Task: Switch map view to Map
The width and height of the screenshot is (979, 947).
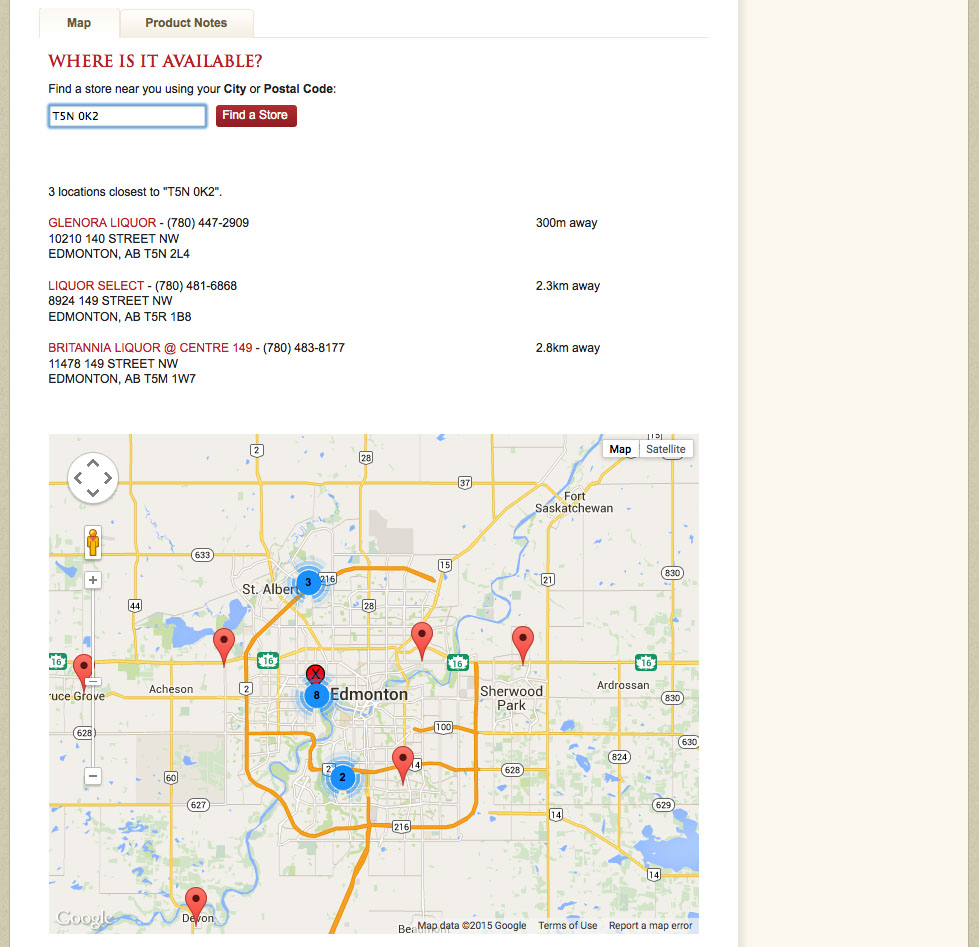Action: 620,449
